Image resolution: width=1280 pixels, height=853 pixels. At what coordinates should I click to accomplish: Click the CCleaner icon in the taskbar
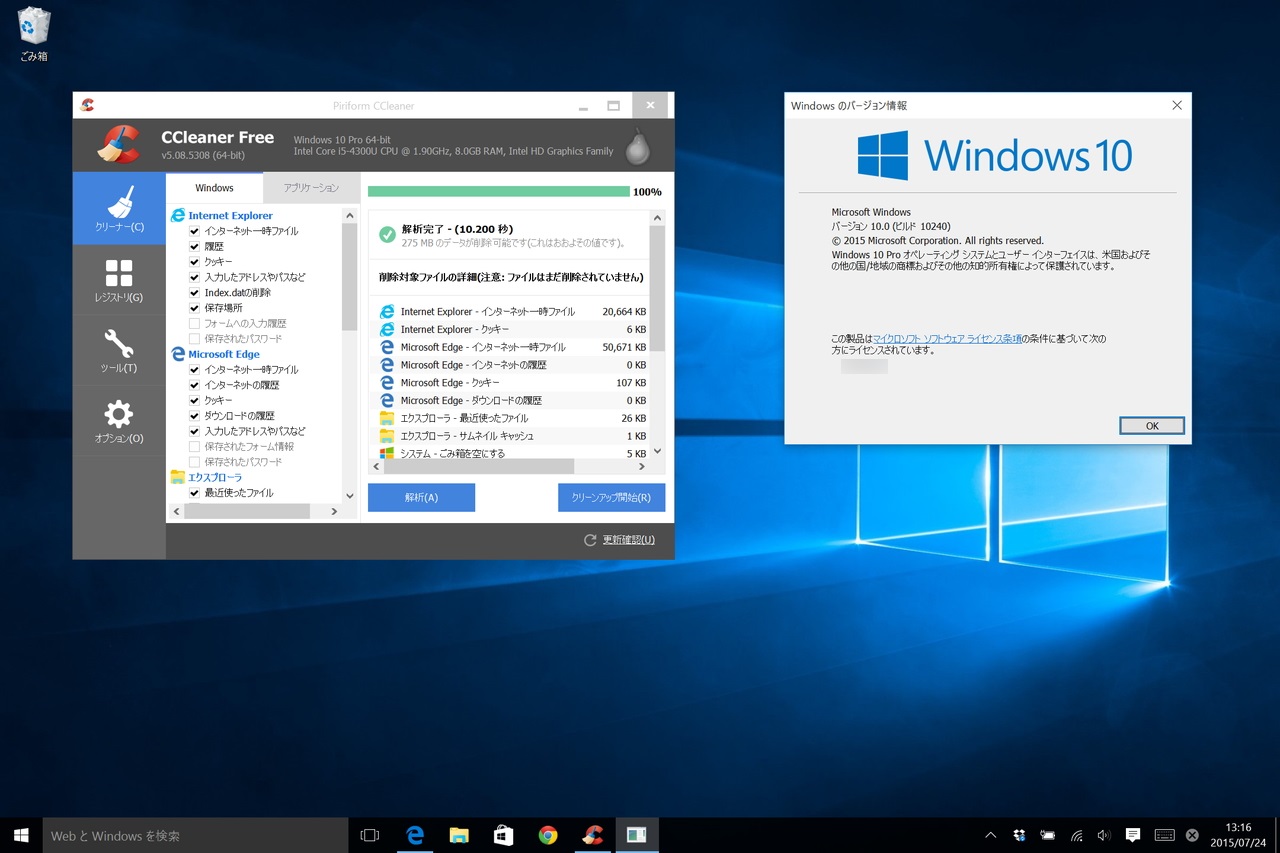592,835
